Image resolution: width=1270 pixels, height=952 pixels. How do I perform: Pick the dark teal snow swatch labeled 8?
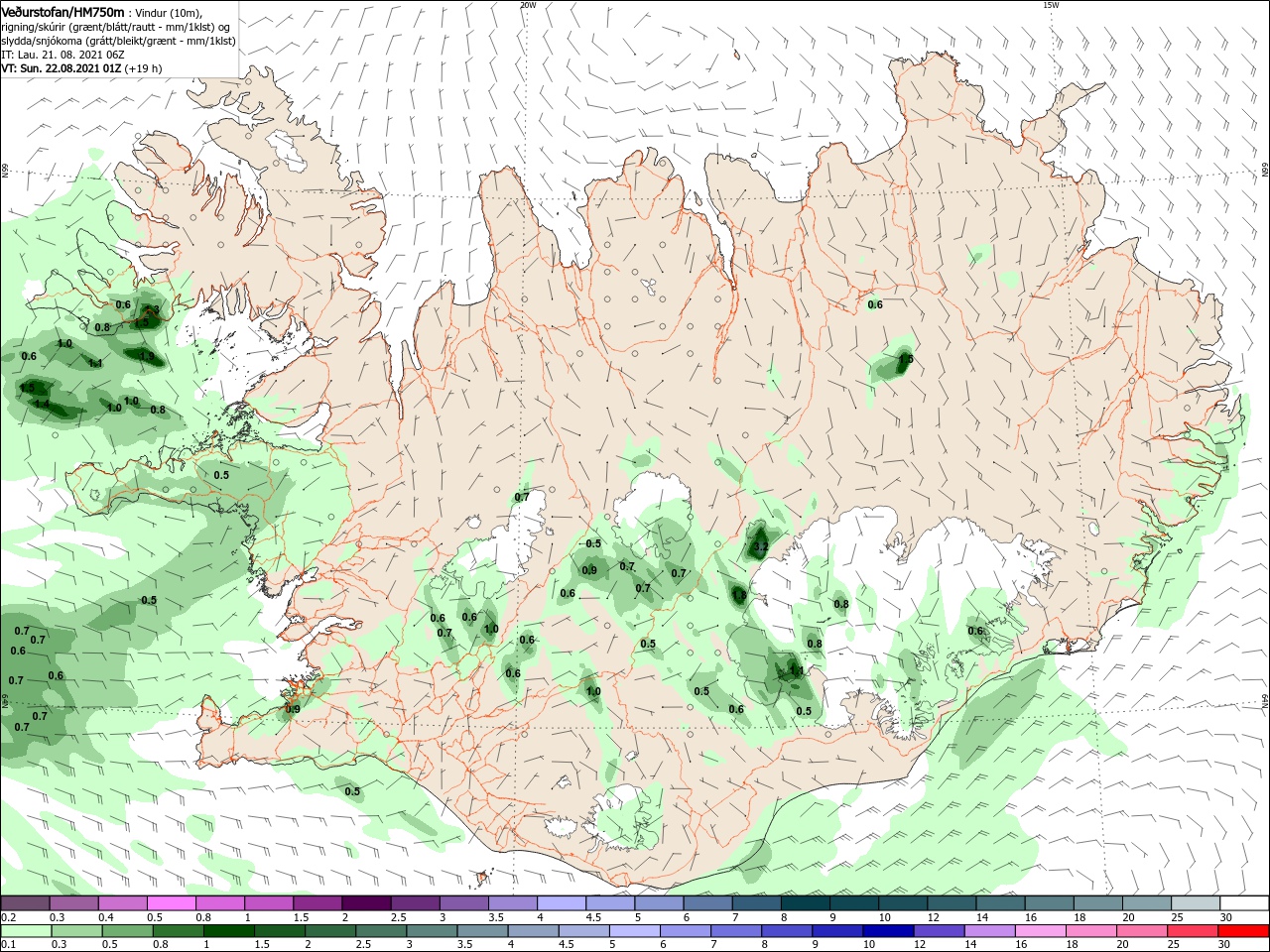pyautogui.click(x=805, y=903)
